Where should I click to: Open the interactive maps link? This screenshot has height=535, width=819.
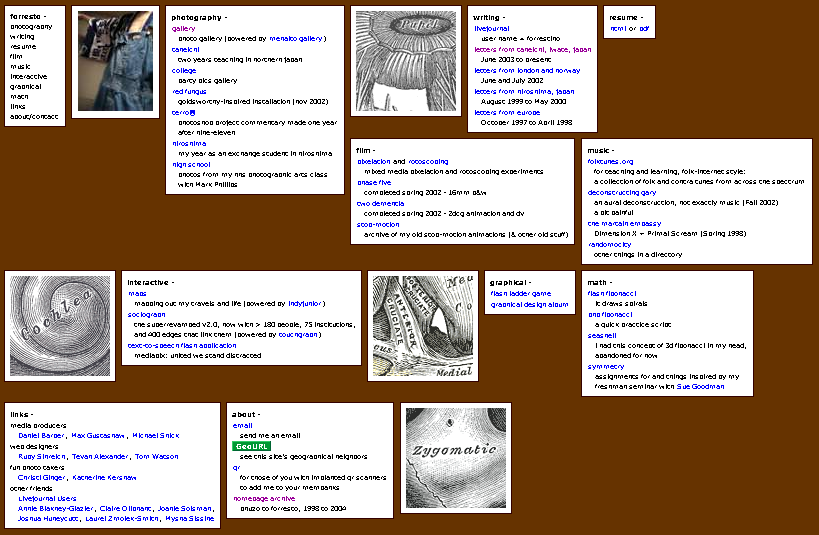(137, 294)
